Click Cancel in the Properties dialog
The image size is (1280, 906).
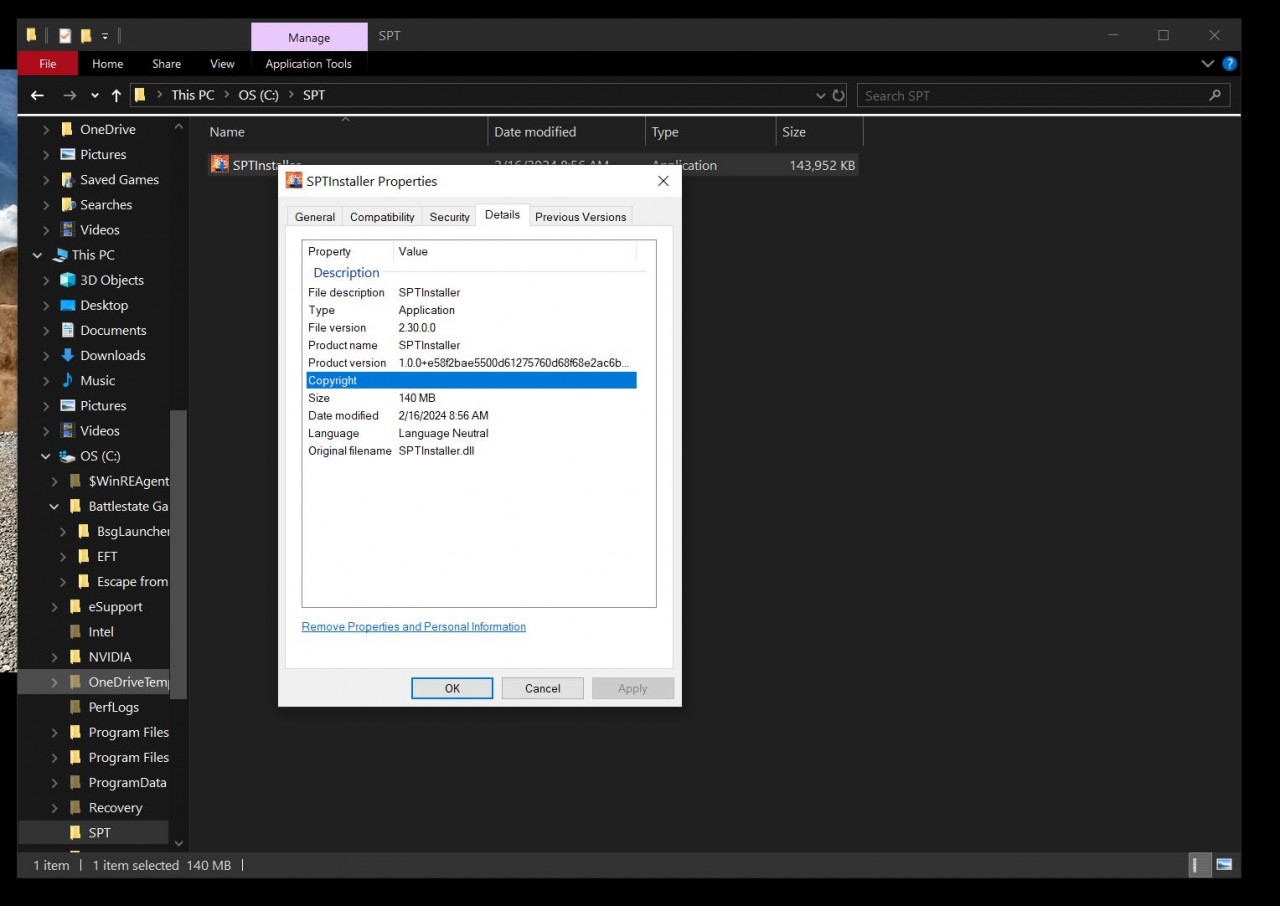point(543,688)
